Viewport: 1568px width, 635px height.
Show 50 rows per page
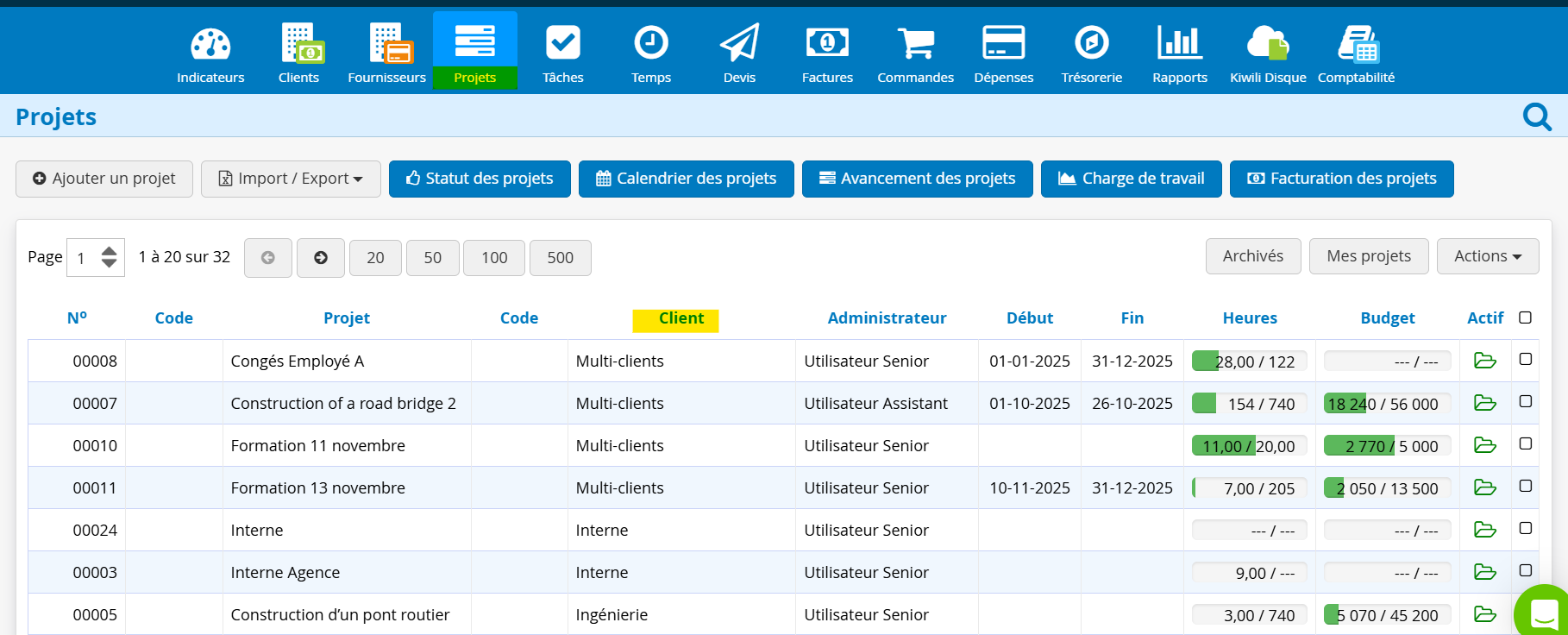click(x=433, y=258)
